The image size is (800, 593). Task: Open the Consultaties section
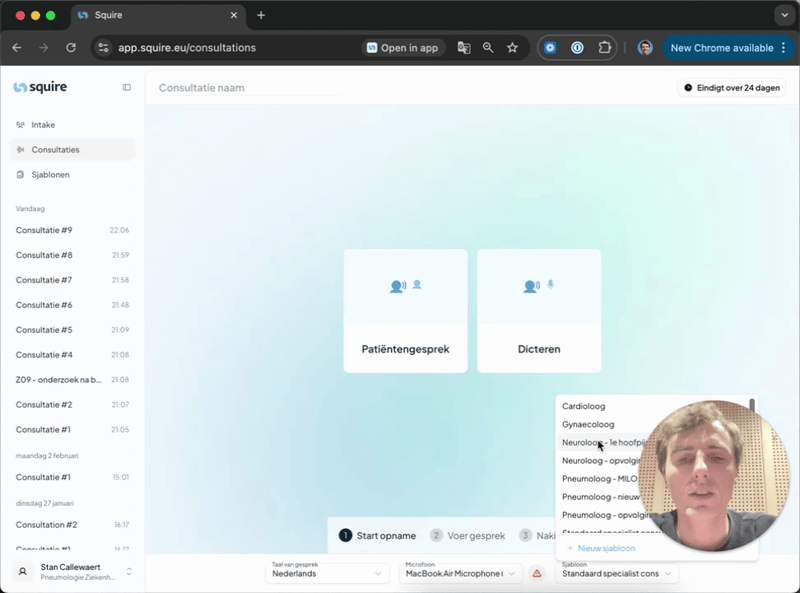point(72,150)
